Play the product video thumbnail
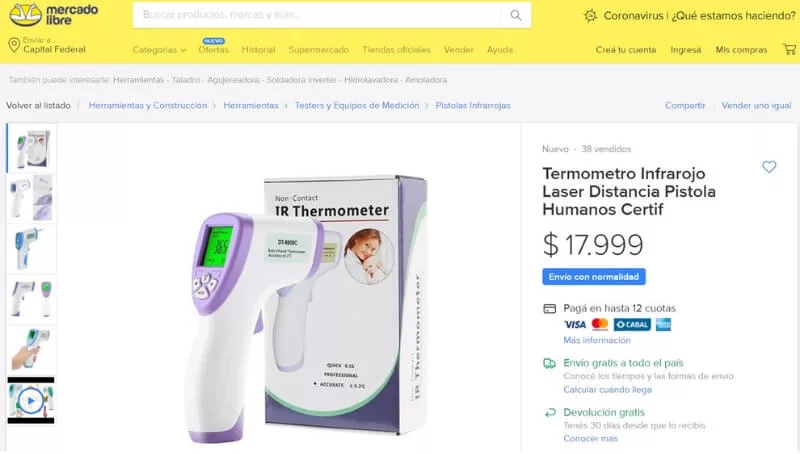 (31, 400)
